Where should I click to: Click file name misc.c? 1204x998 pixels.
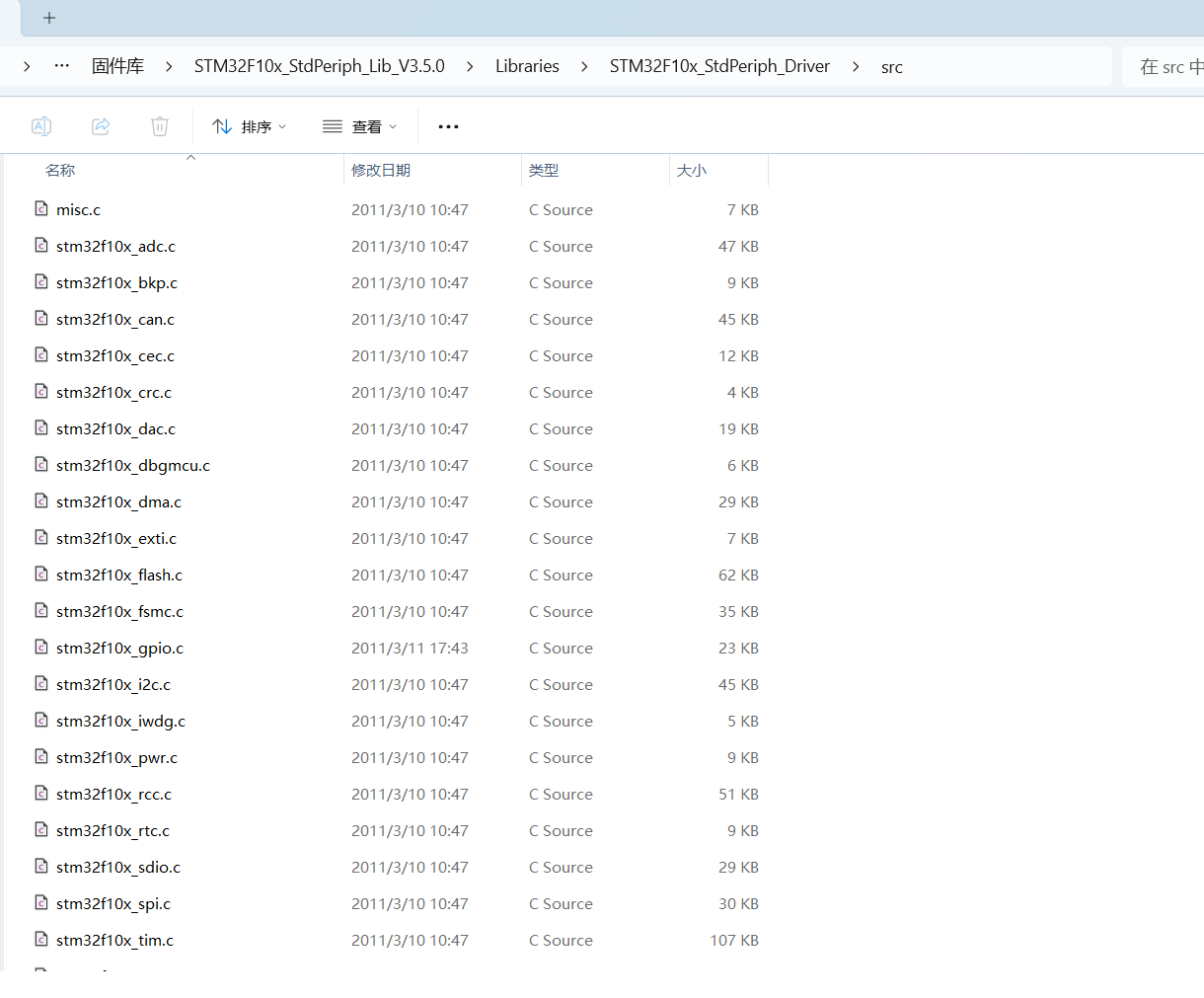pyautogui.click(x=78, y=210)
